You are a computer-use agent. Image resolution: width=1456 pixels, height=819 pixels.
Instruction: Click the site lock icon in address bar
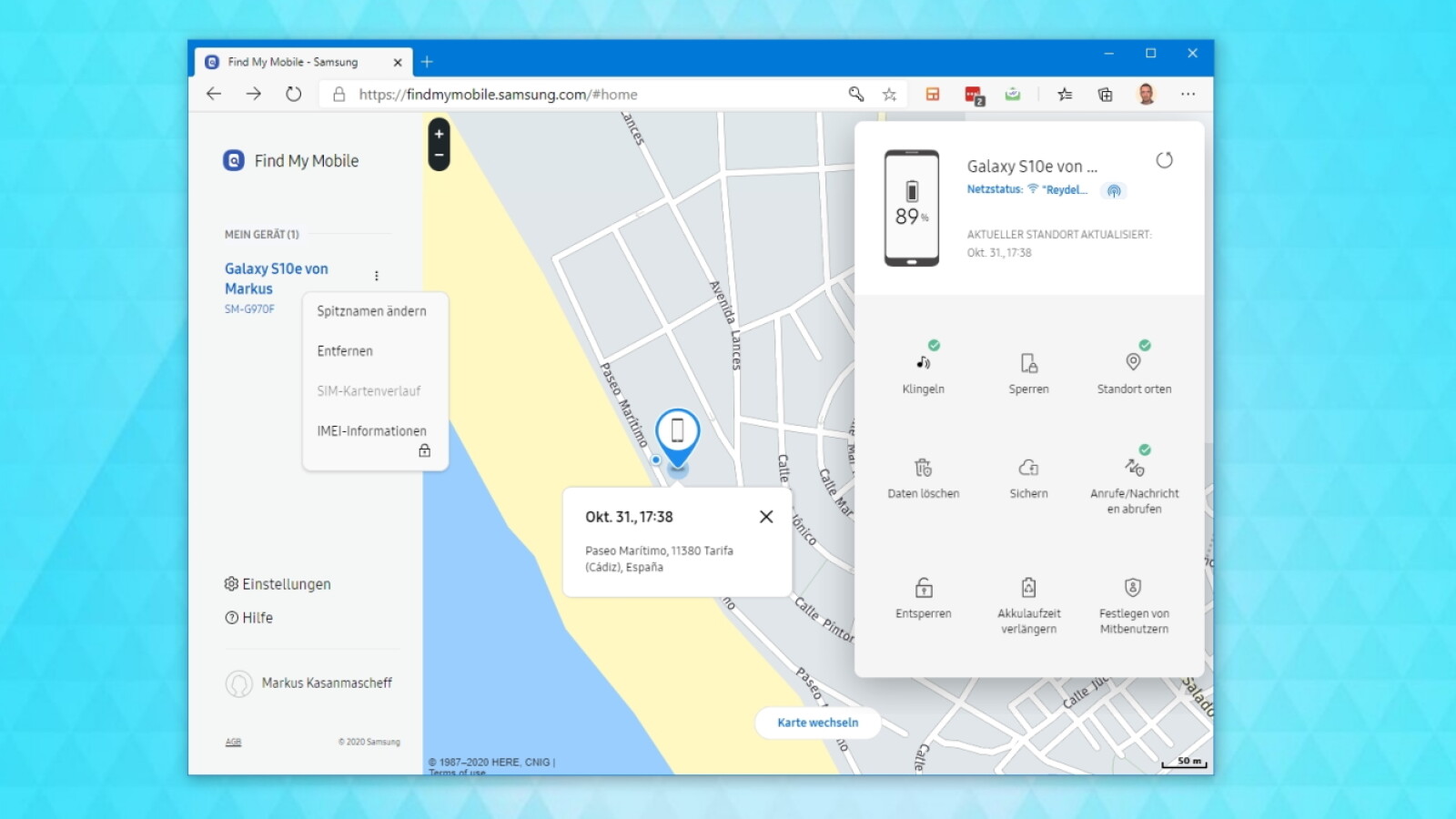(339, 94)
